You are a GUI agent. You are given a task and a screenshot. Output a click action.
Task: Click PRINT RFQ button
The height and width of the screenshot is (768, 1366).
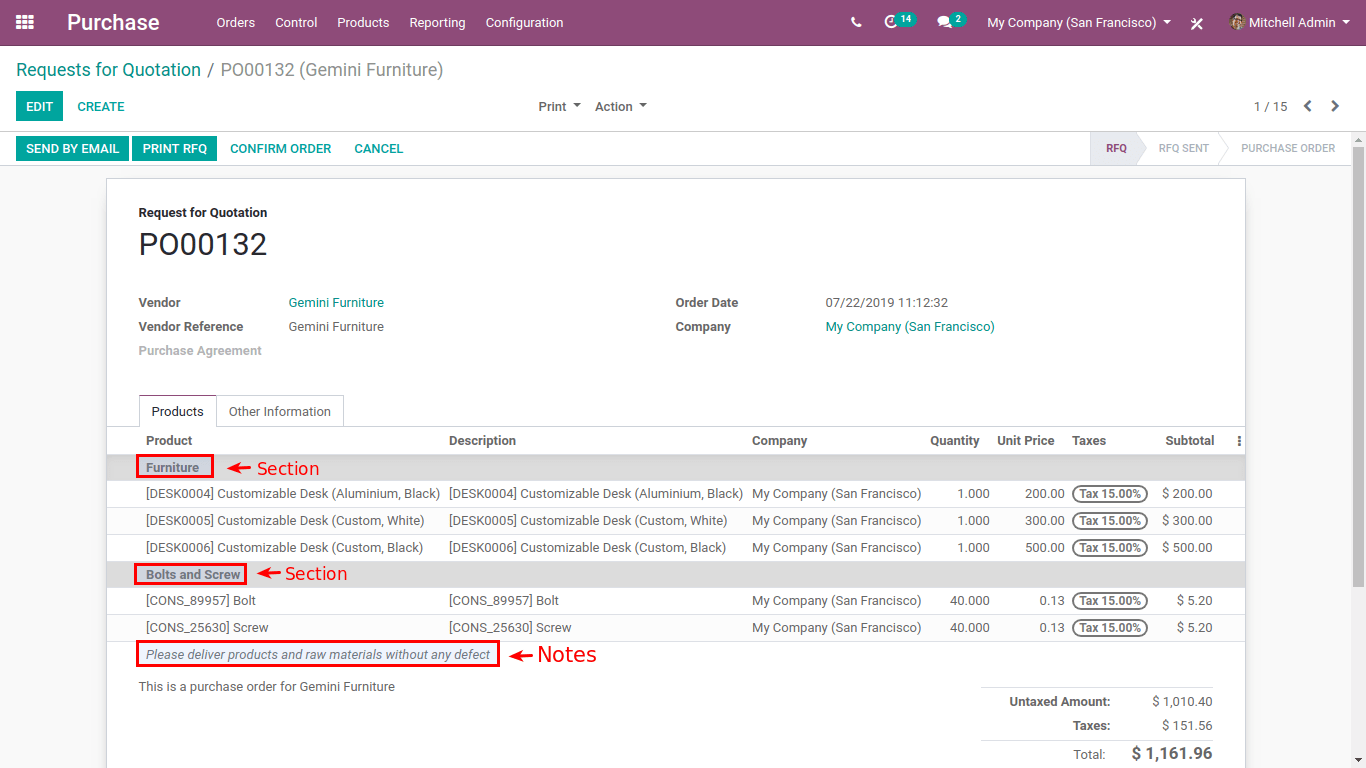point(175,148)
